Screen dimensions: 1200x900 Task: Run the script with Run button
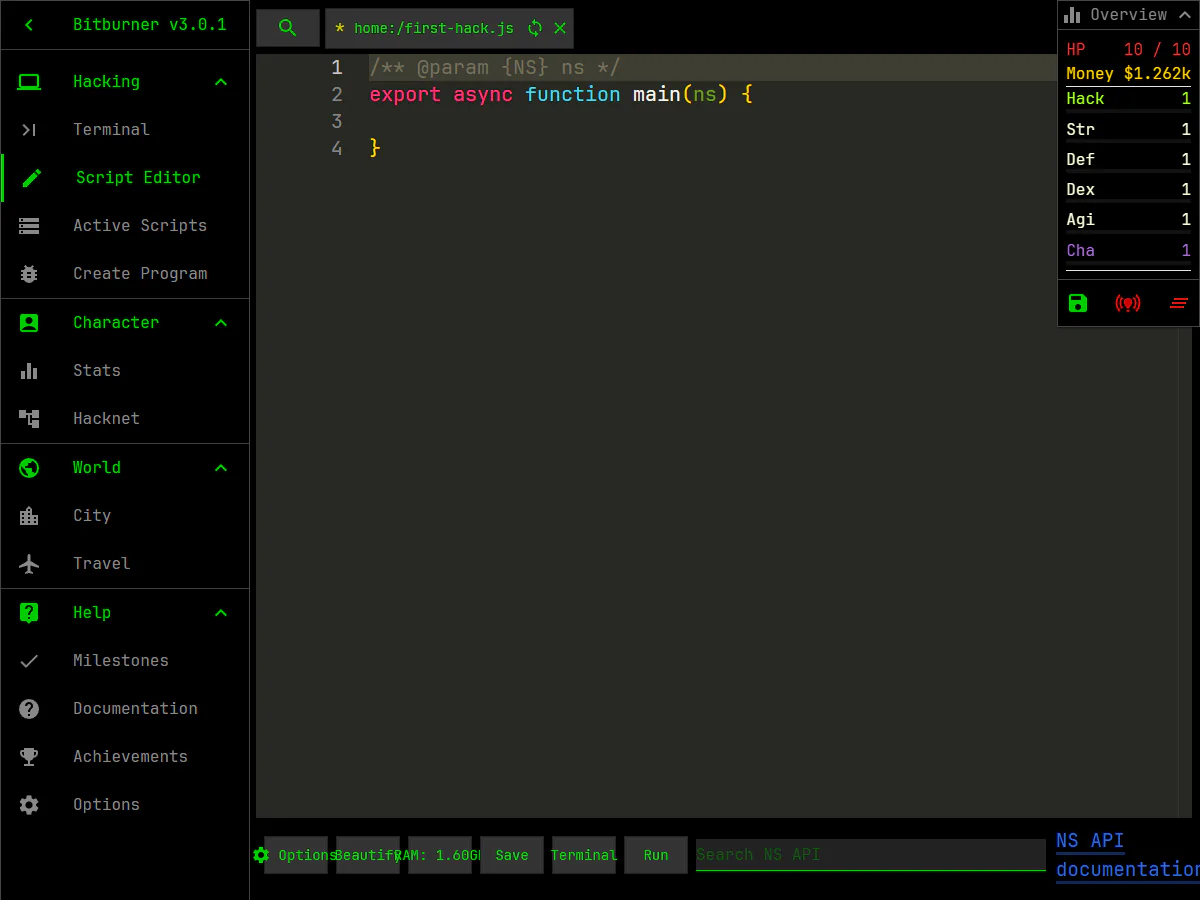[x=656, y=855]
